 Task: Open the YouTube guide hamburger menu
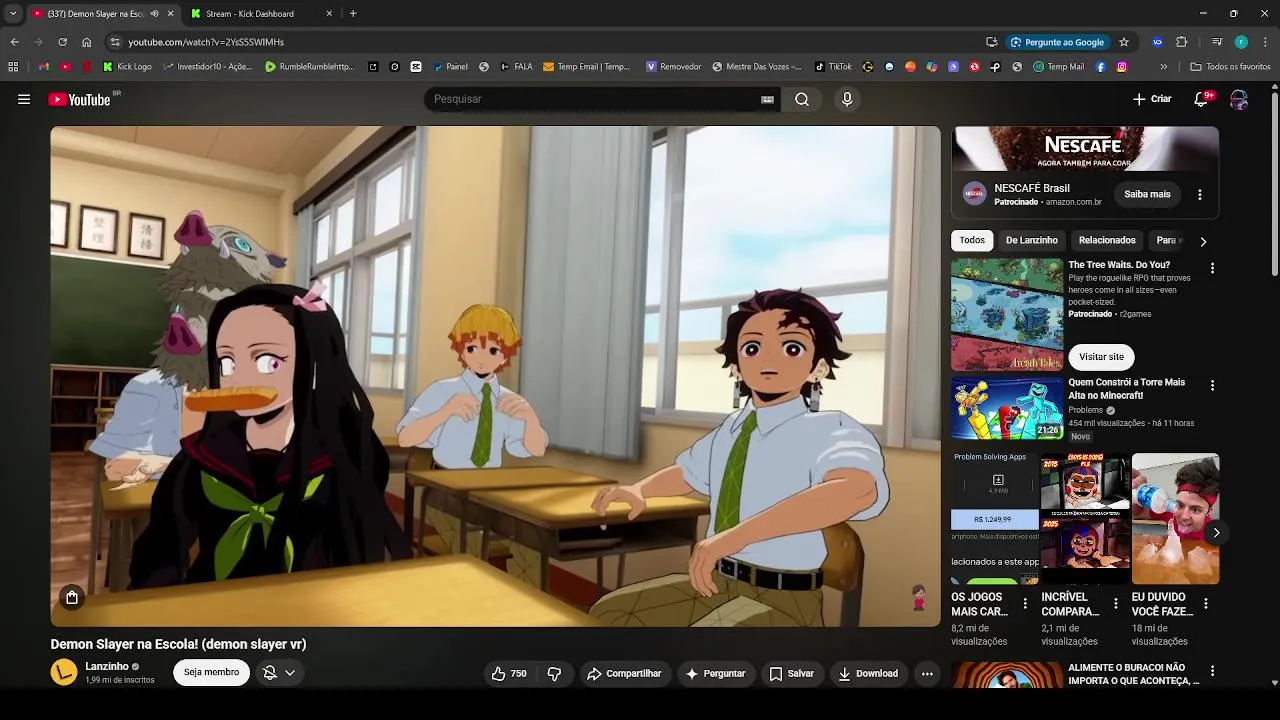coord(24,99)
